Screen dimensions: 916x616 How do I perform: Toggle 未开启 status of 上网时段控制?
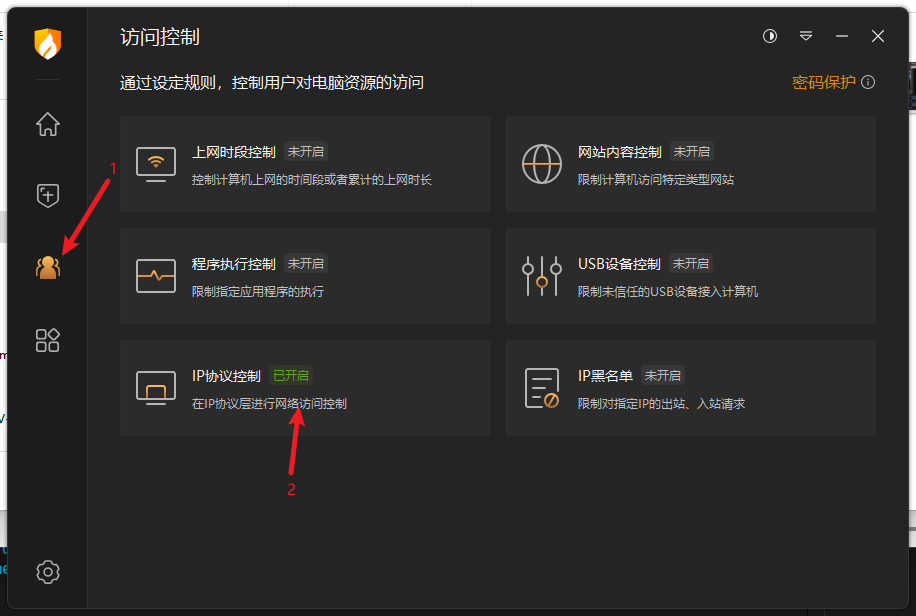(306, 151)
